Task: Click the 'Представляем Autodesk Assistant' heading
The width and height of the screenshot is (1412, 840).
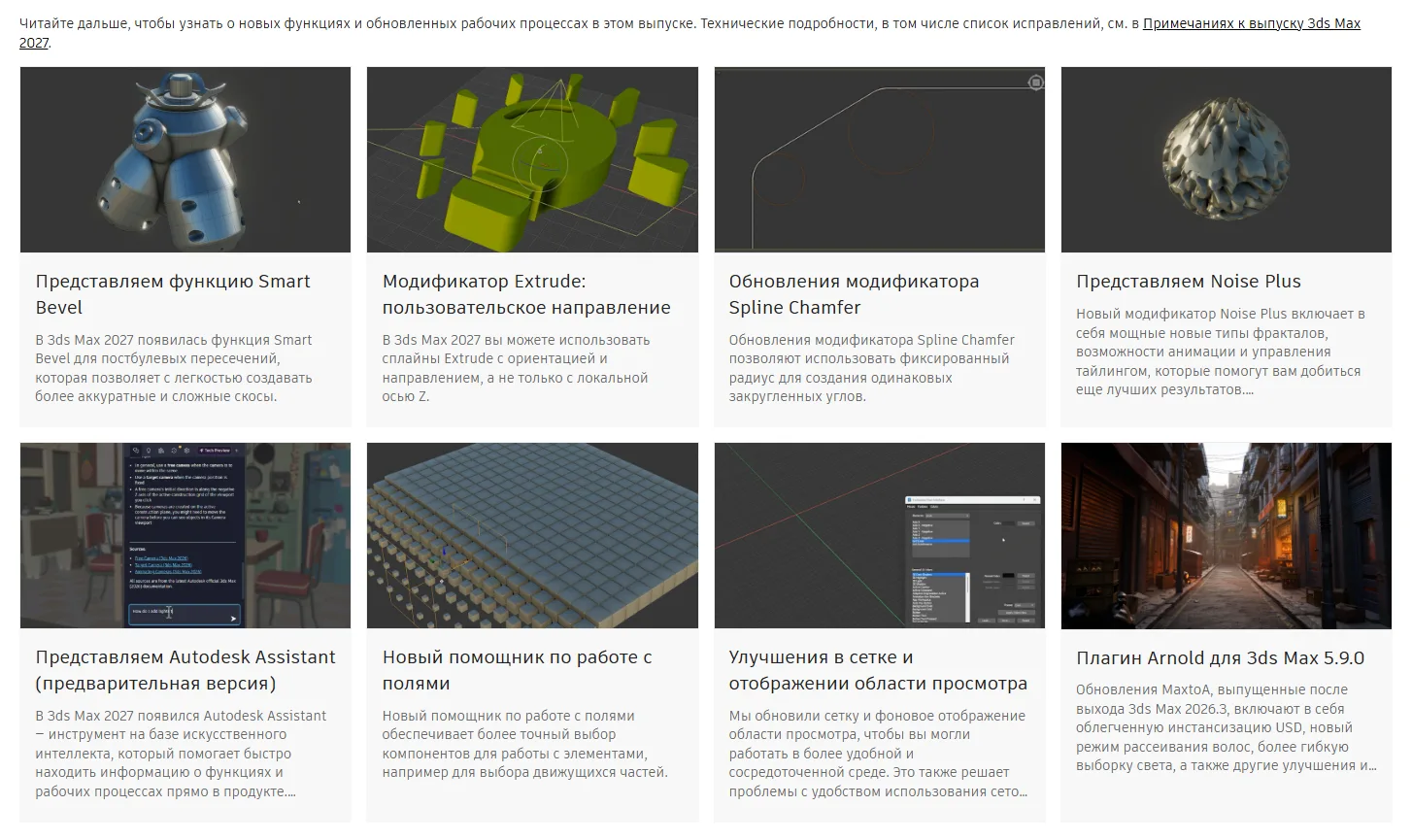Action: (x=185, y=670)
